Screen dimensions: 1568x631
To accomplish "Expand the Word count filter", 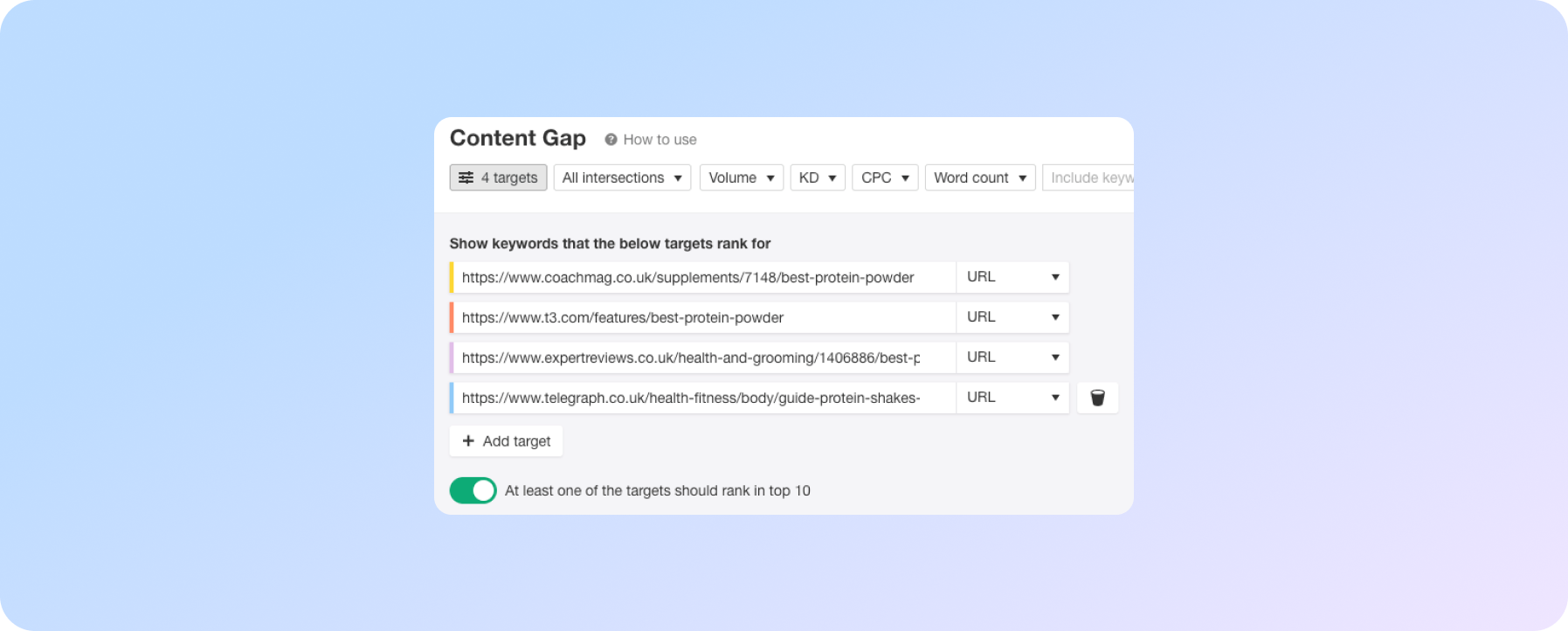I will coord(979,177).
